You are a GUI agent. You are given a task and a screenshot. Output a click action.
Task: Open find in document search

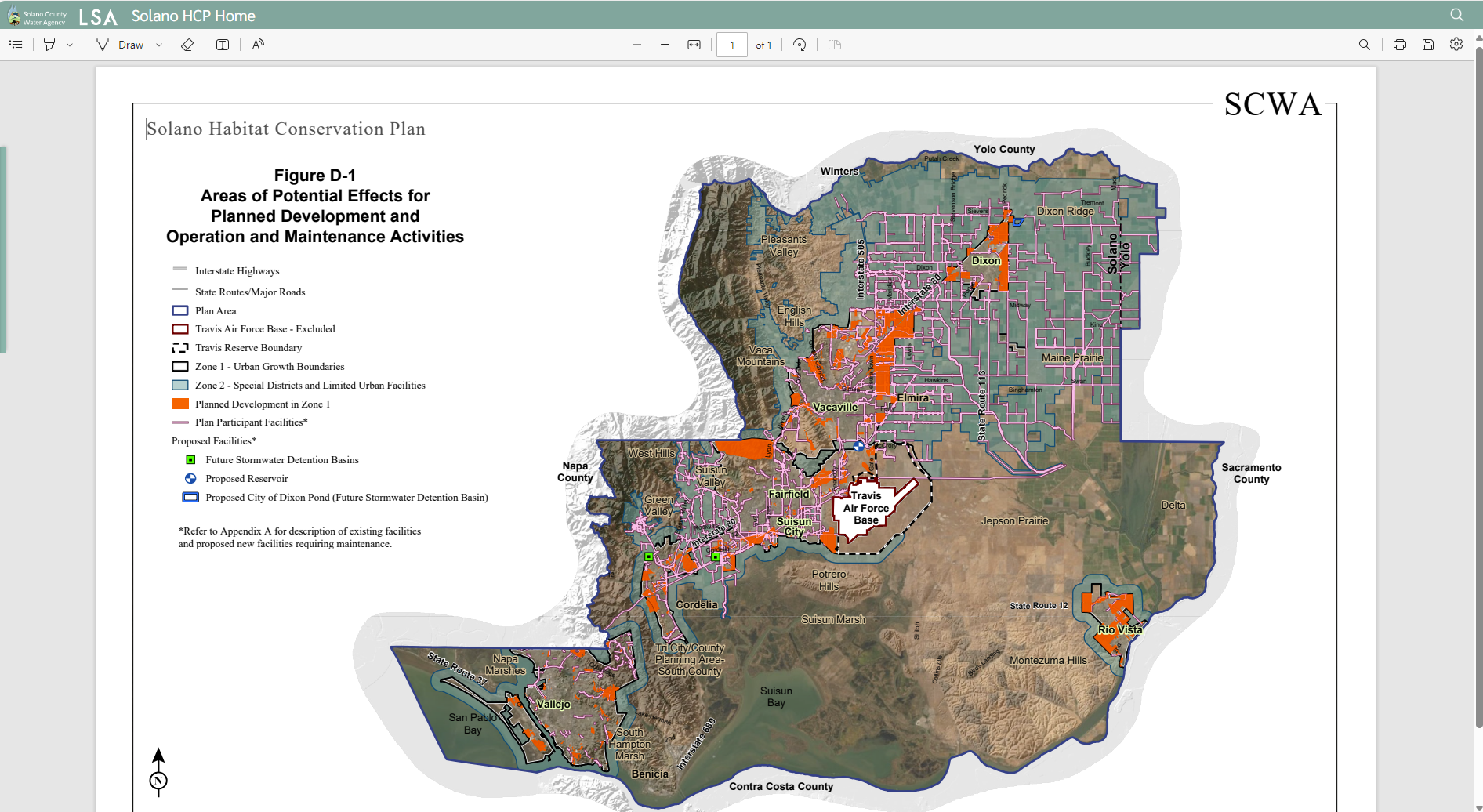[x=1365, y=45]
